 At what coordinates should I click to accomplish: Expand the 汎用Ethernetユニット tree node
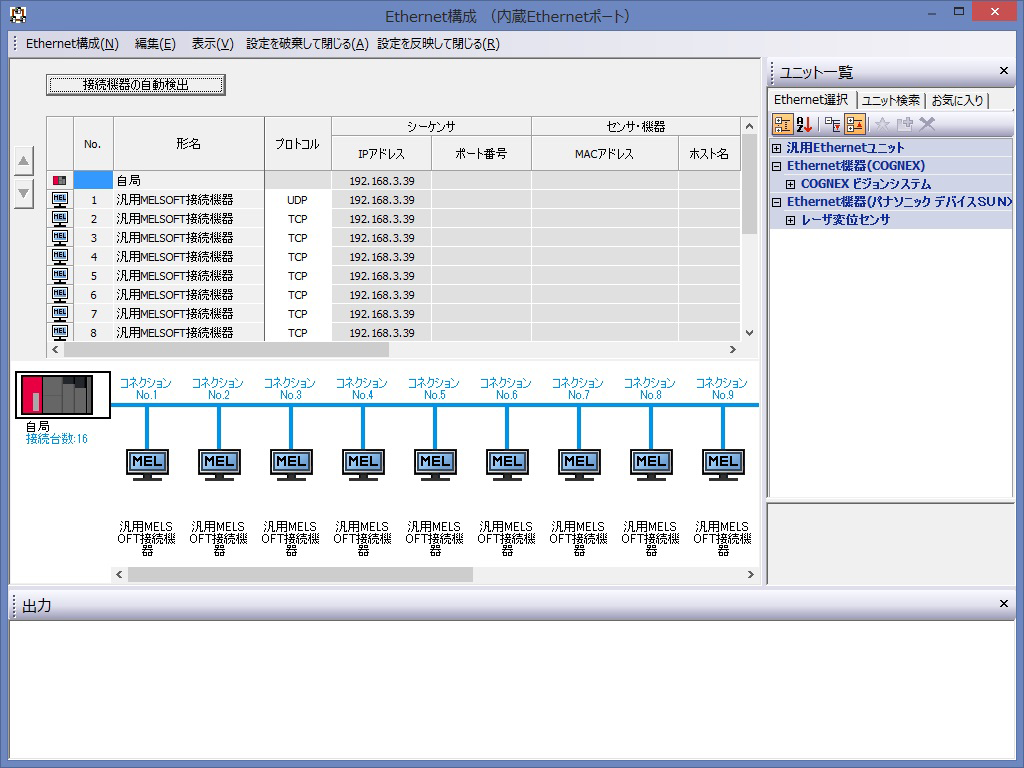click(x=777, y=148)
